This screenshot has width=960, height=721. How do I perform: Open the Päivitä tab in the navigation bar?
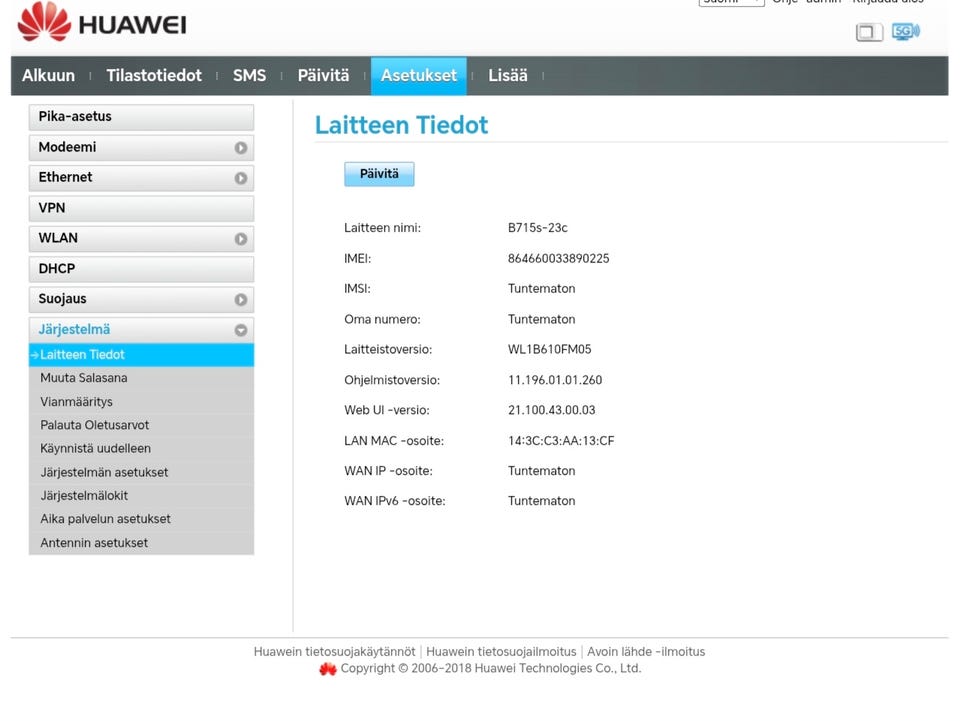[x=323, y=75]
